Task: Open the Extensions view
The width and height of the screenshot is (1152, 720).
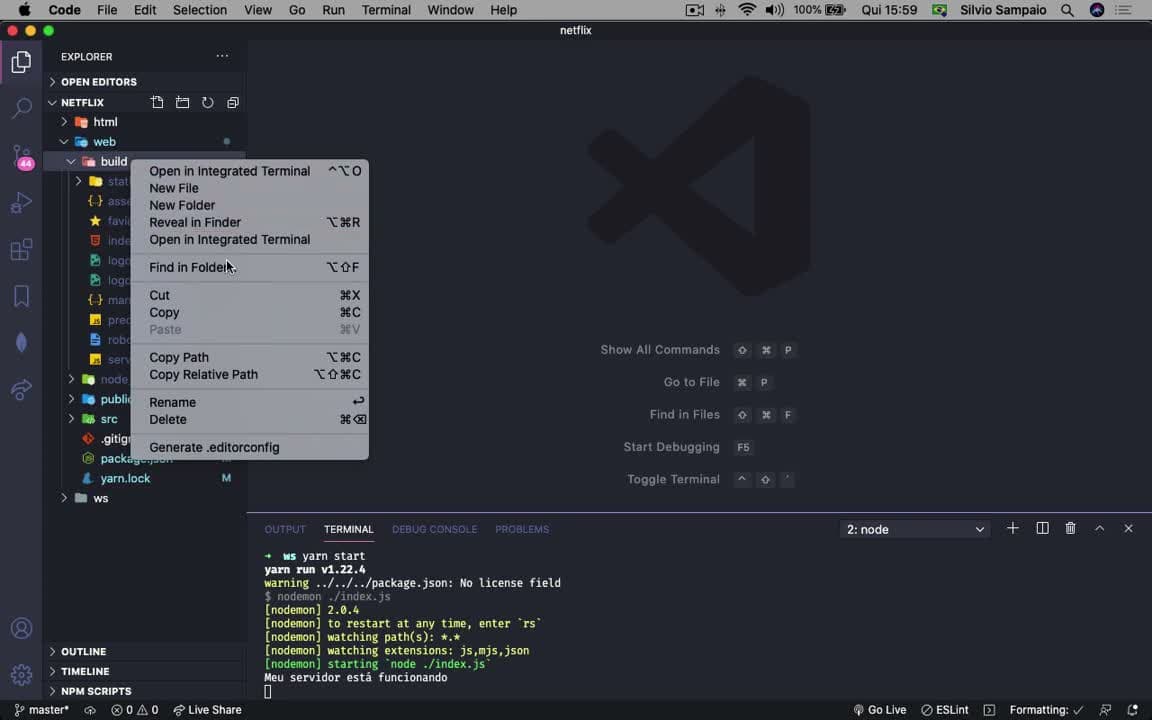Action: click(21, 250)
